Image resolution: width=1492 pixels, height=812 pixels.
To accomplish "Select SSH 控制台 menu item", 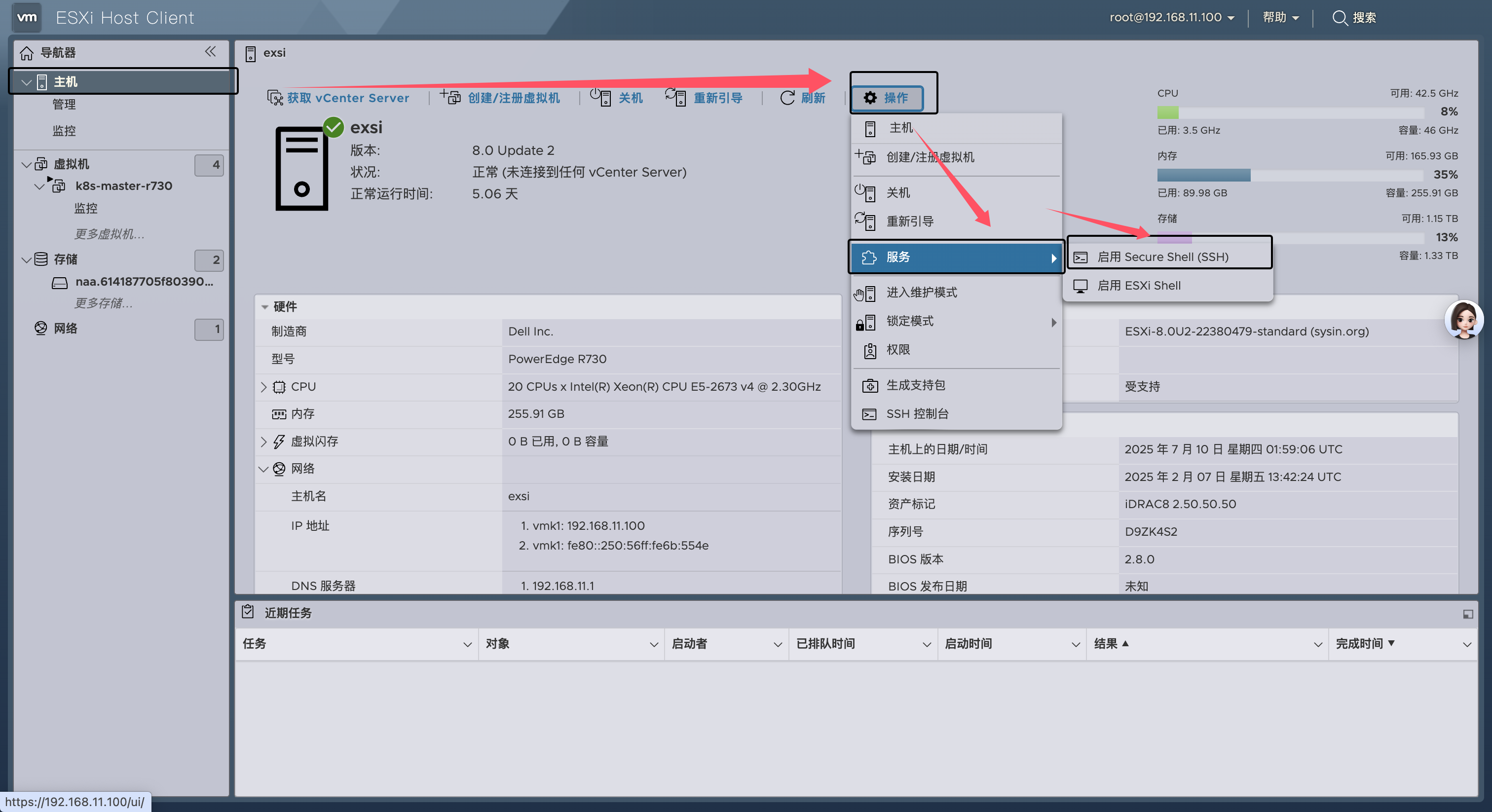I will click(956, 414).
